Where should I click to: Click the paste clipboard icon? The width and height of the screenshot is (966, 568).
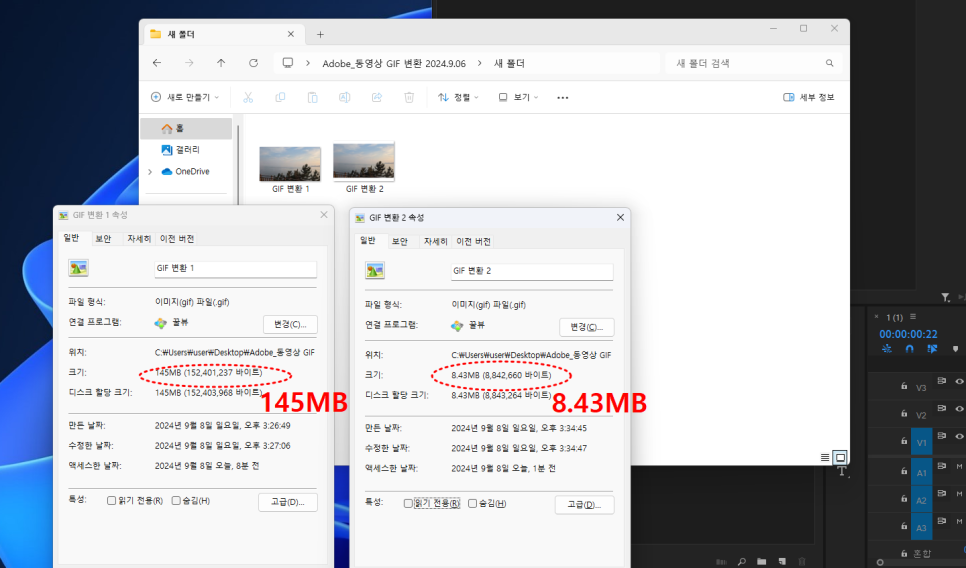tap(312, 97)
